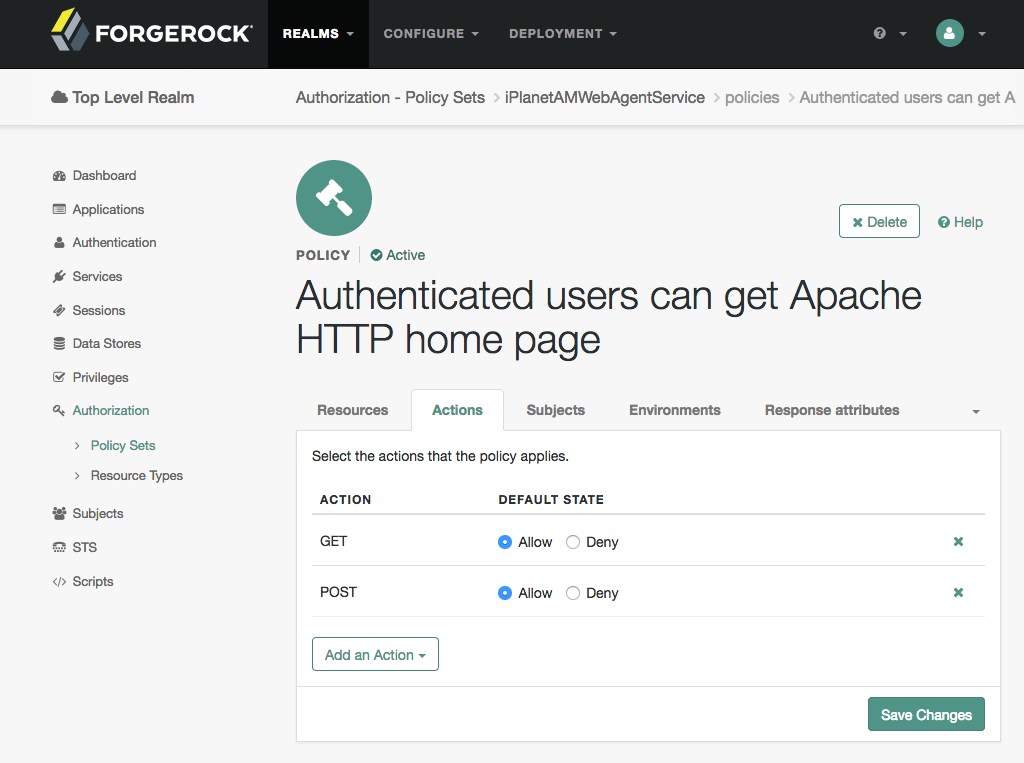
Task: Remove the GET action row
Action: coord(958,542)
